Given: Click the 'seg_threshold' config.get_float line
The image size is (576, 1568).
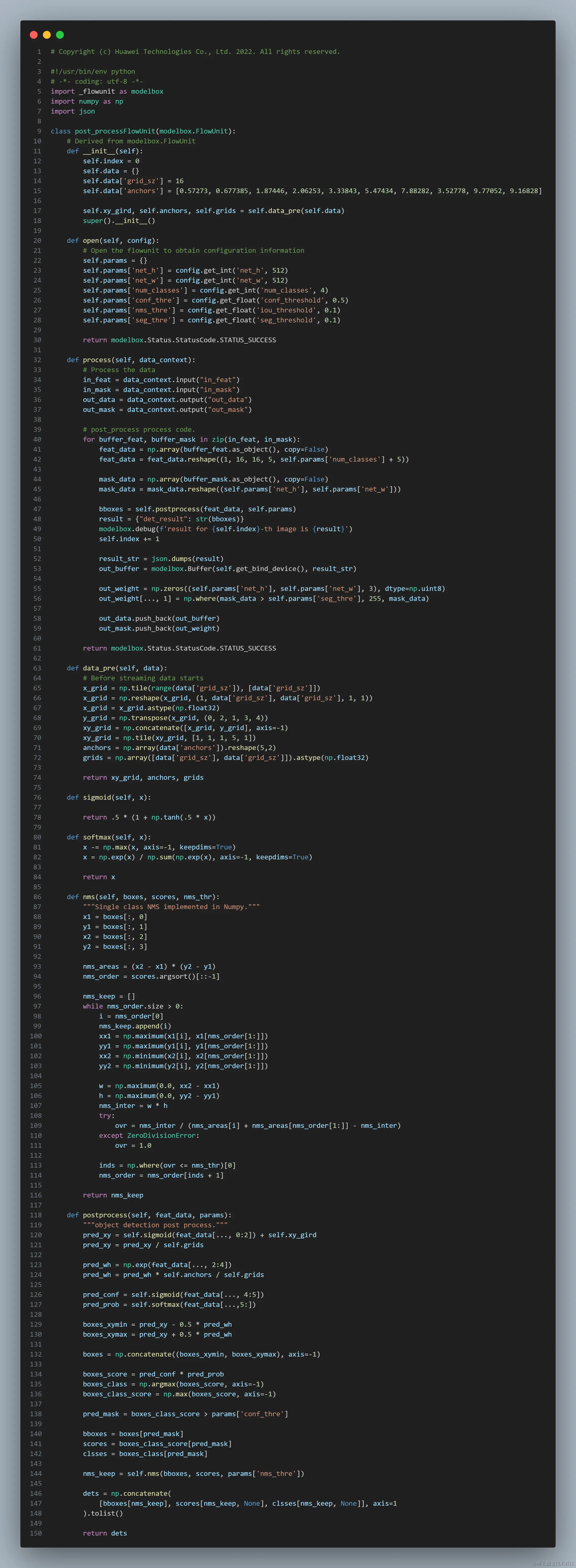Looking at the screenshot, I should click(211, 320).
